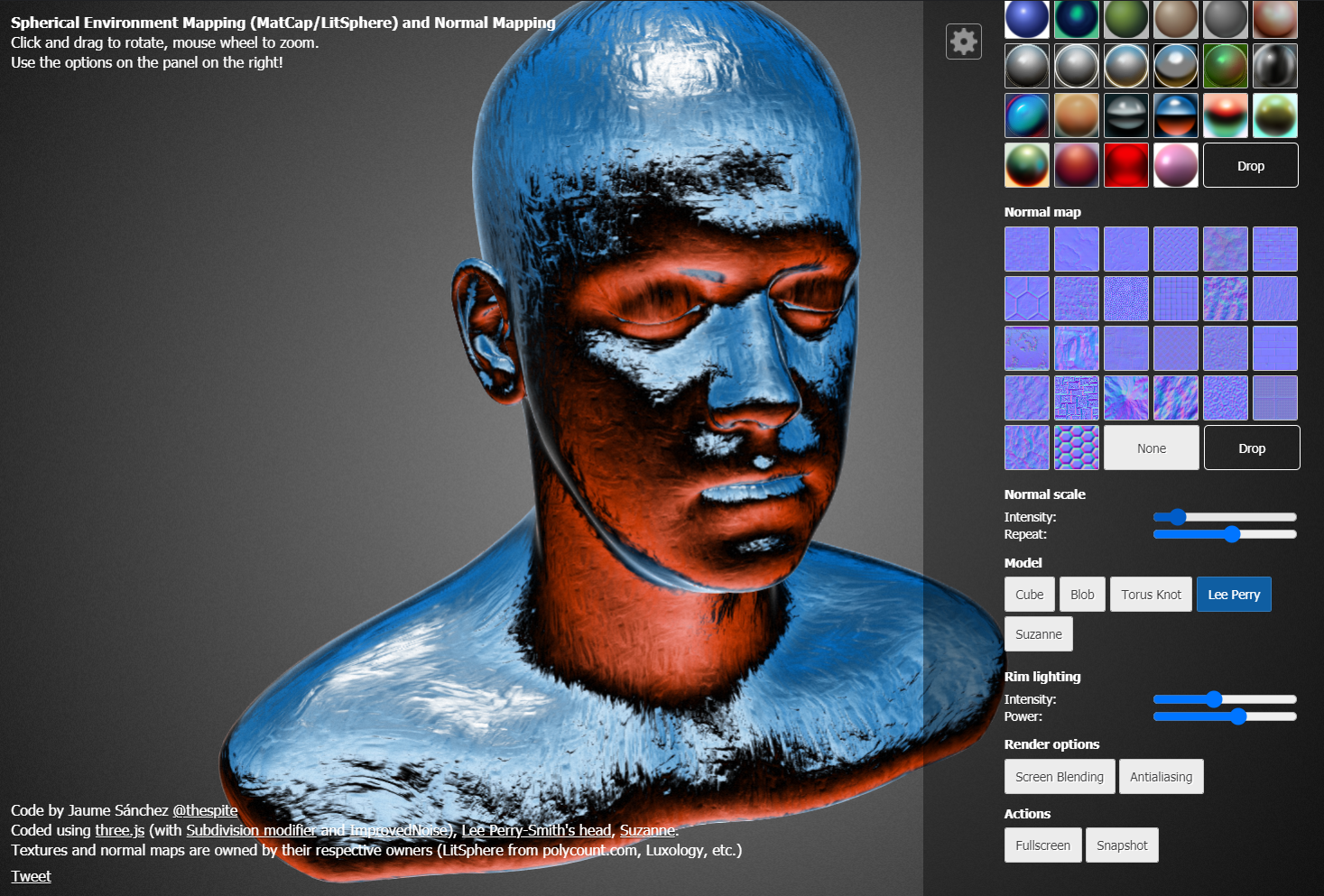Select the dark teal silver dome material
This screenshot has height=896, width=1324.
click(1126, 115)
